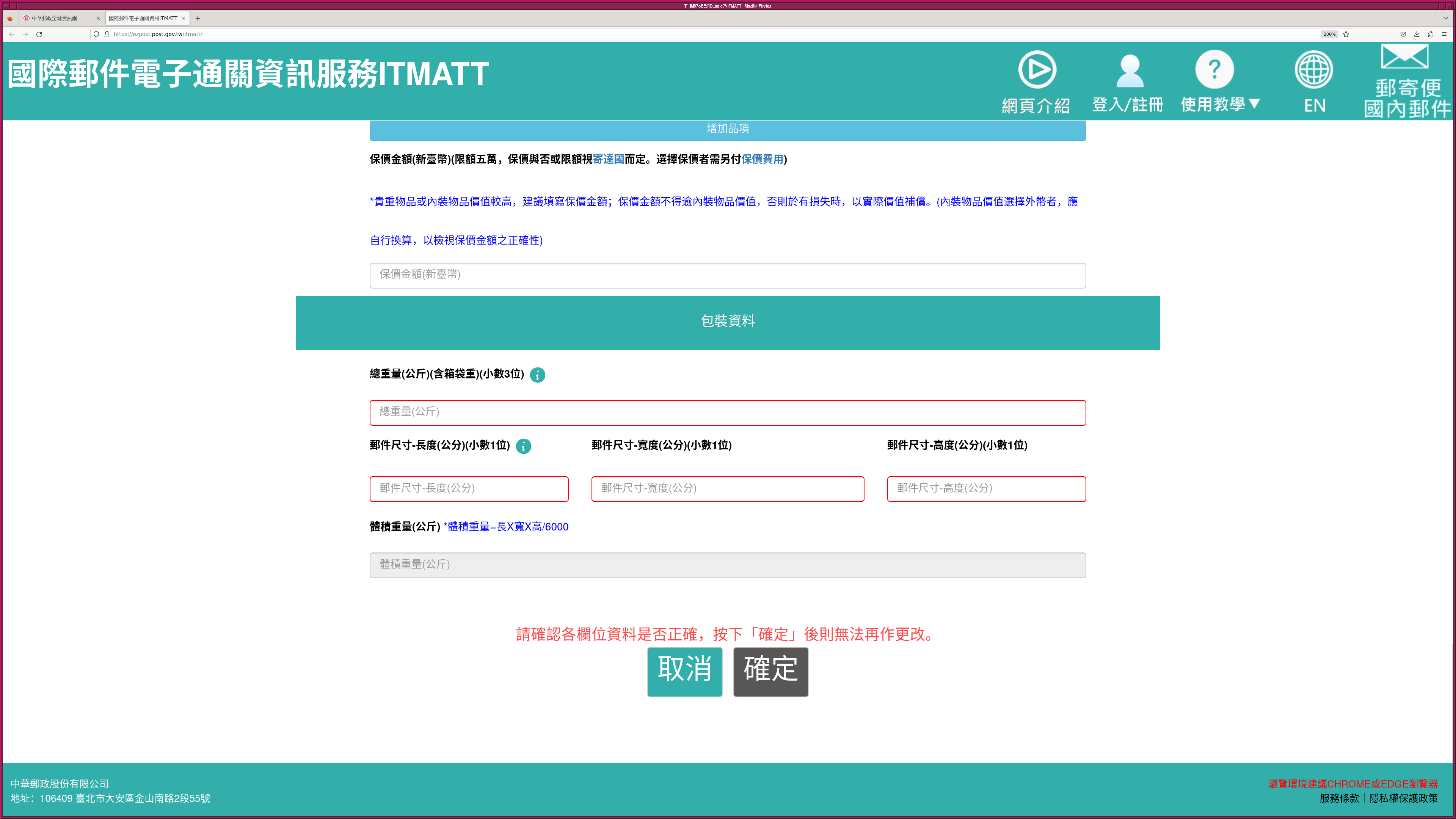The width and height of the screenshot is (1456, 819).
Task: Open a new browser tab
Action: 198,18
